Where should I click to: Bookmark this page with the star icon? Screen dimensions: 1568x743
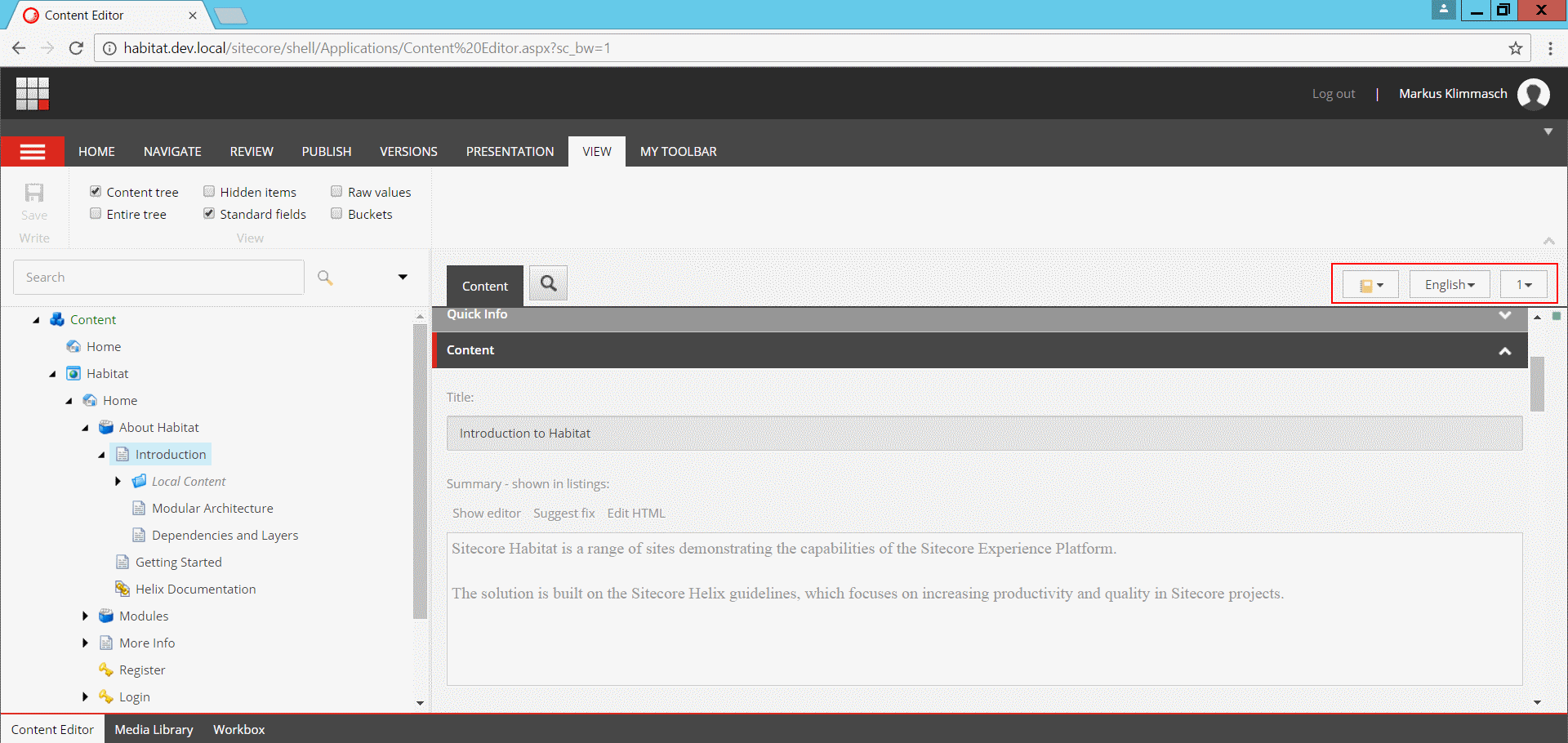click(x=1516, y=48)
